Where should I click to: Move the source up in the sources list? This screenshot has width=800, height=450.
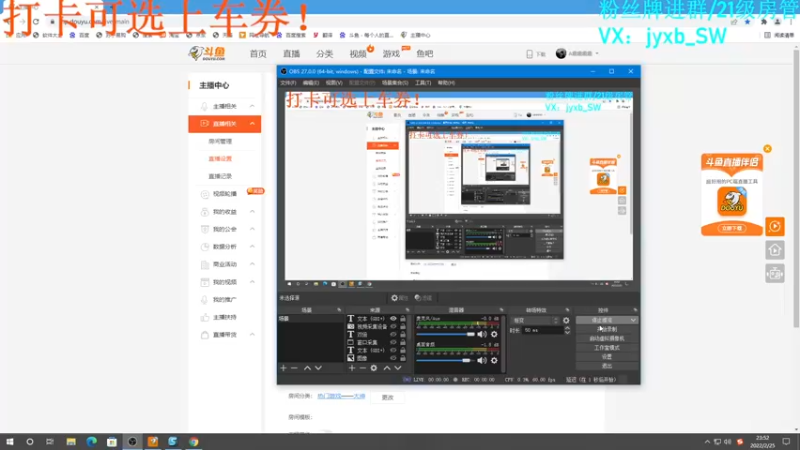point(387,368)
